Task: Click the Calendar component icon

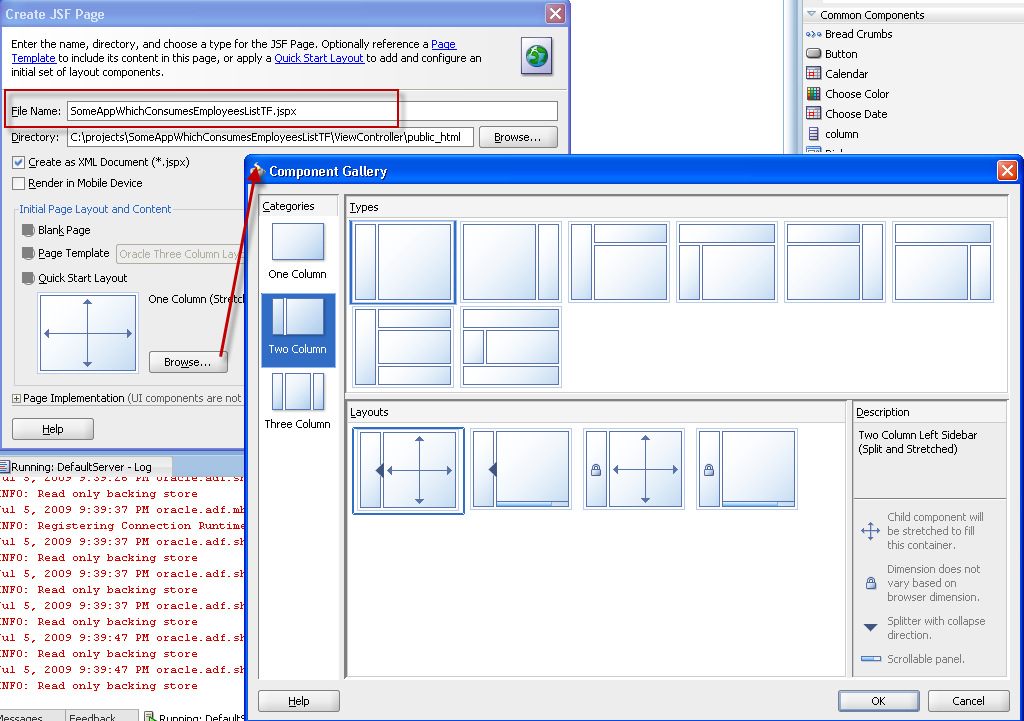Action: (814, 74)
